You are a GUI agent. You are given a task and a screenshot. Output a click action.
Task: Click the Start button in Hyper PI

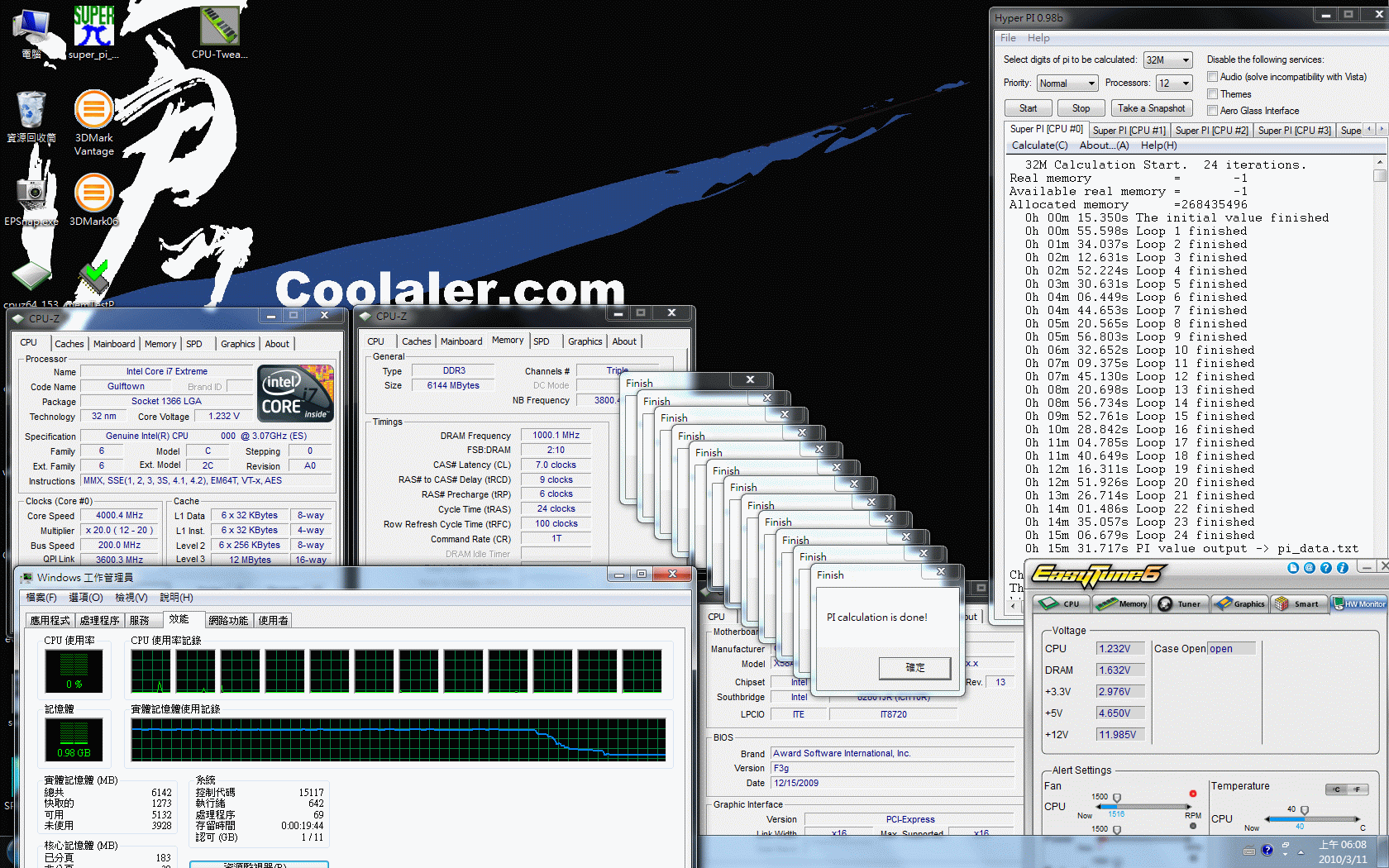(x=1028, y=108)
